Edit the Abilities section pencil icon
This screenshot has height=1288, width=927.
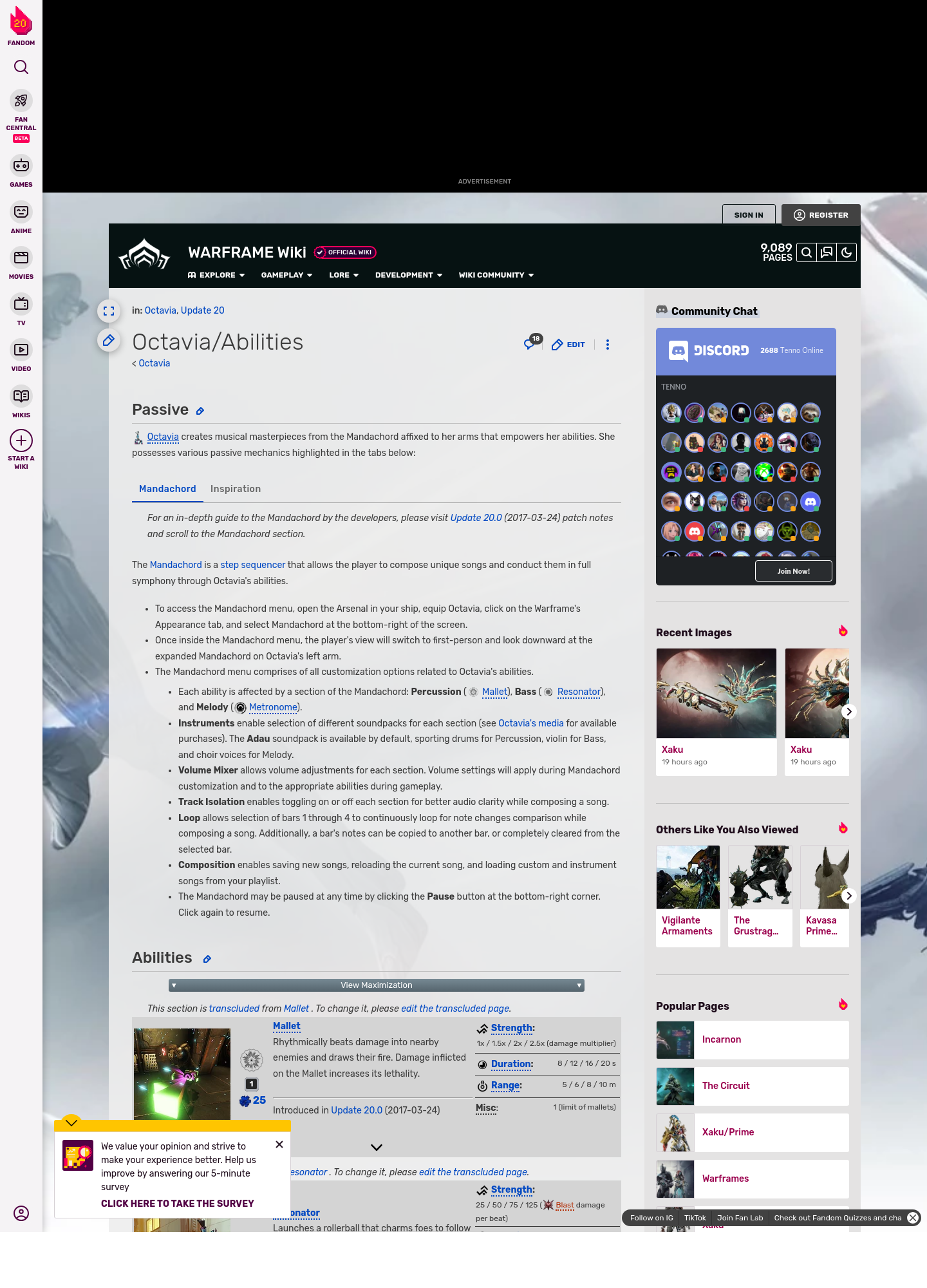[207, 959]
